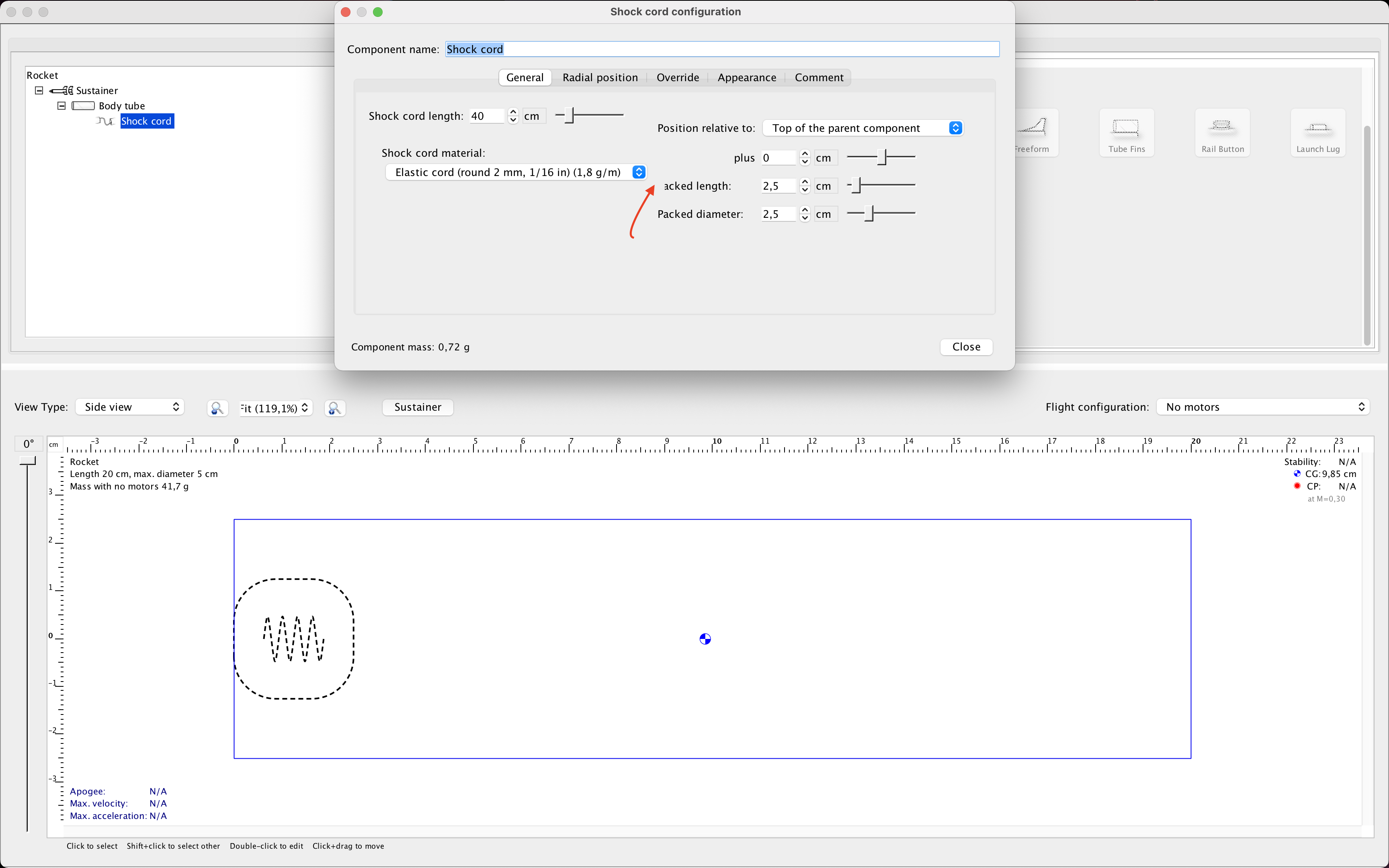Add a Rail Button component
The width and height of the screenshot is (1389, 868).
coord(1222,133)
